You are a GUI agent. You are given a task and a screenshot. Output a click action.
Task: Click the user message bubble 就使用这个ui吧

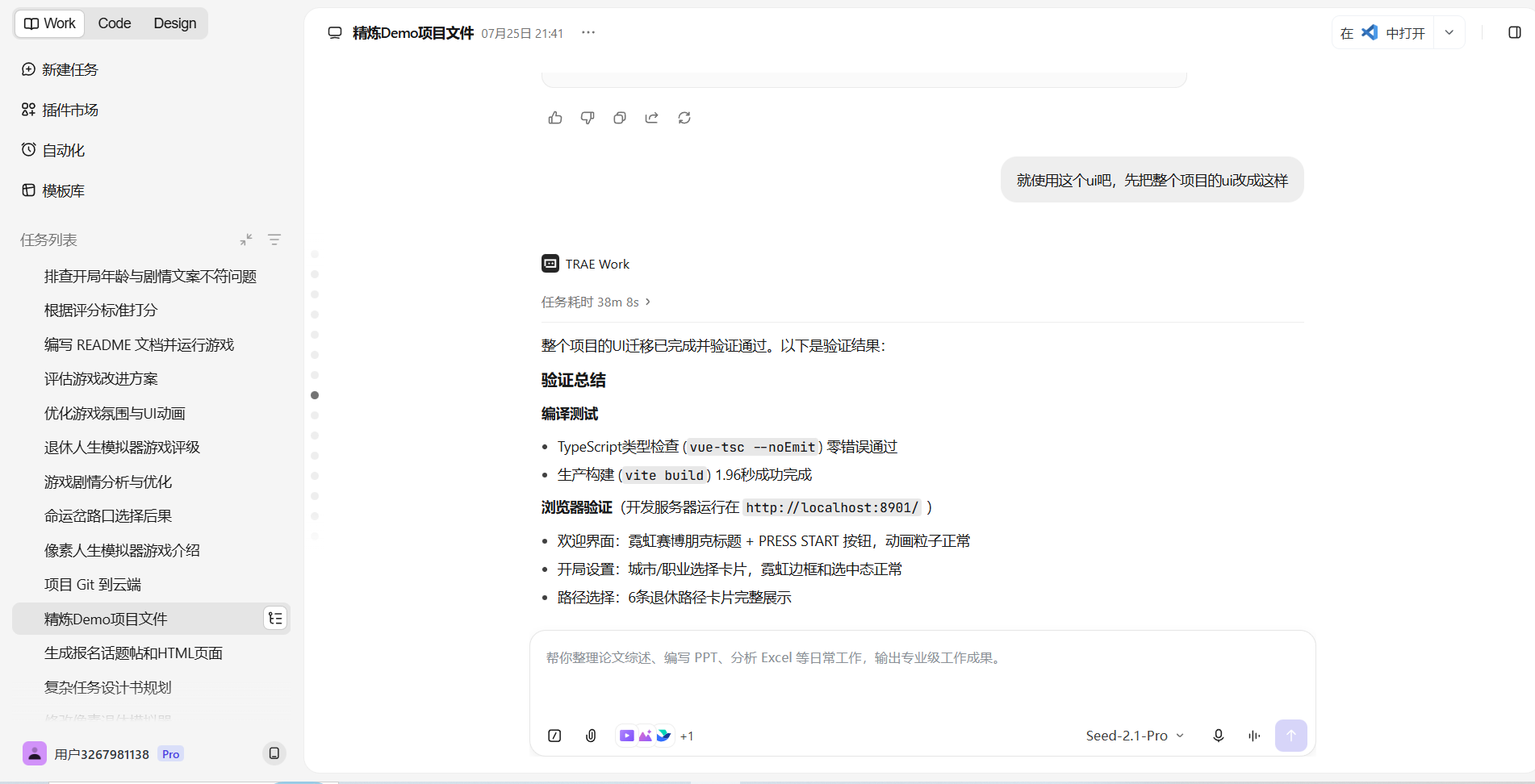1152,180
